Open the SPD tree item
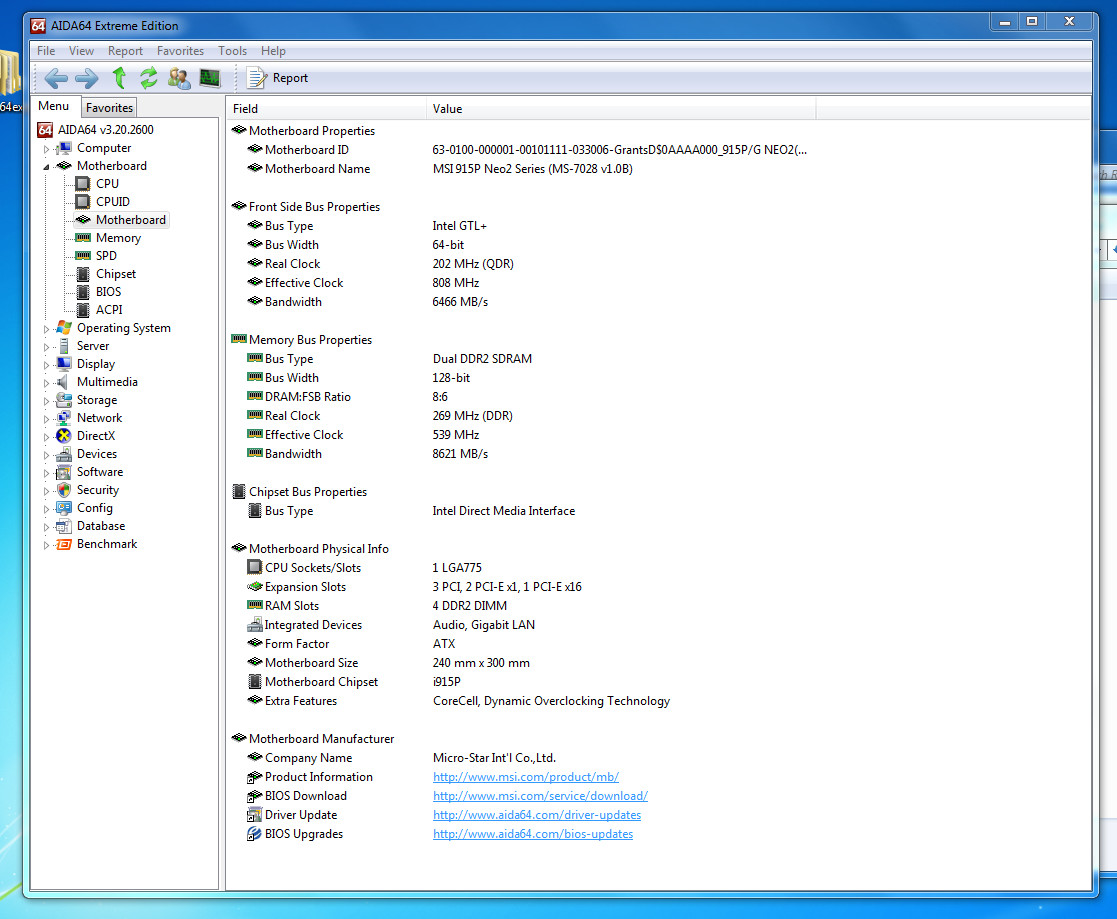This screenshot has height=919, width=1117. 106,256
